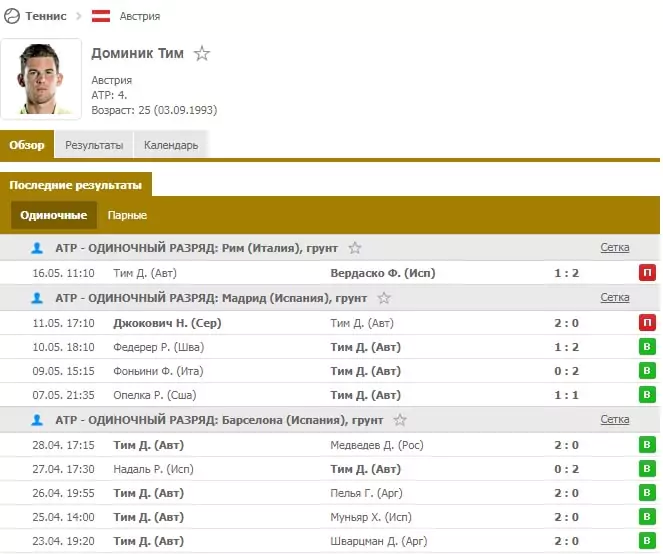Select the Одиночные sub-tab
This screenshot has width=663, height=554.
pos(54,215)
